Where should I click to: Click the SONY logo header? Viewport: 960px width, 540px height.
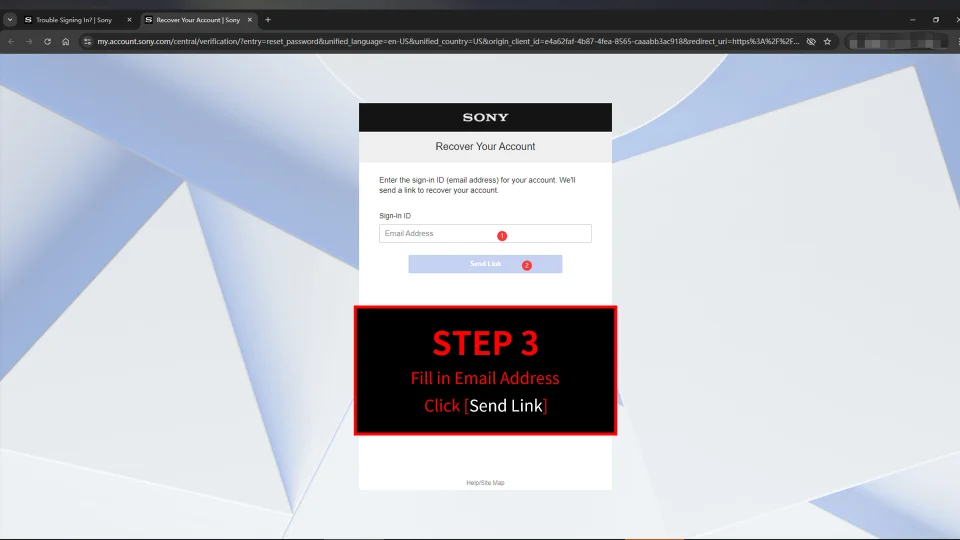(x=485, y=117)
